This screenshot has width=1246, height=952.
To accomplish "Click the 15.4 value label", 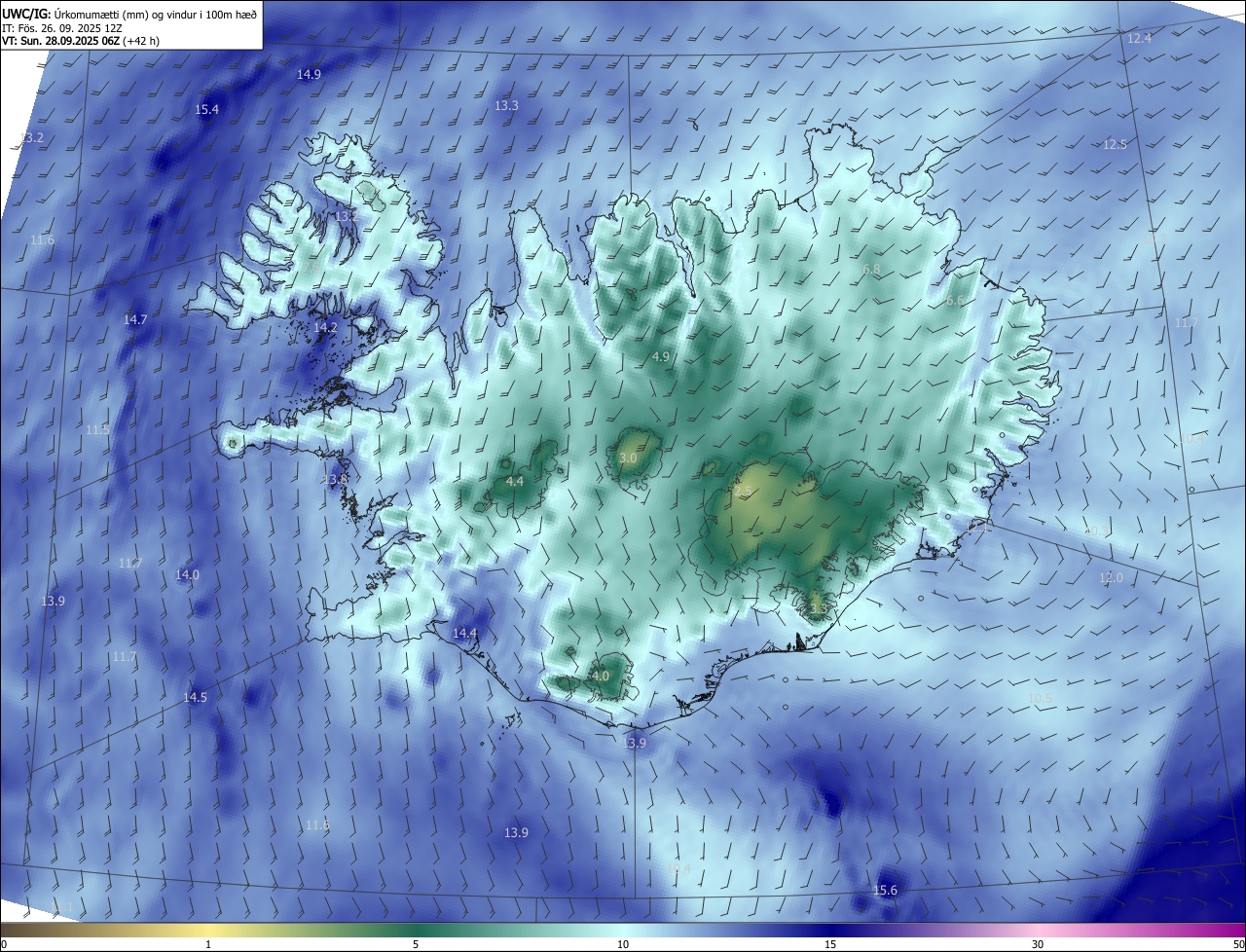I will [x=206, y=109].
